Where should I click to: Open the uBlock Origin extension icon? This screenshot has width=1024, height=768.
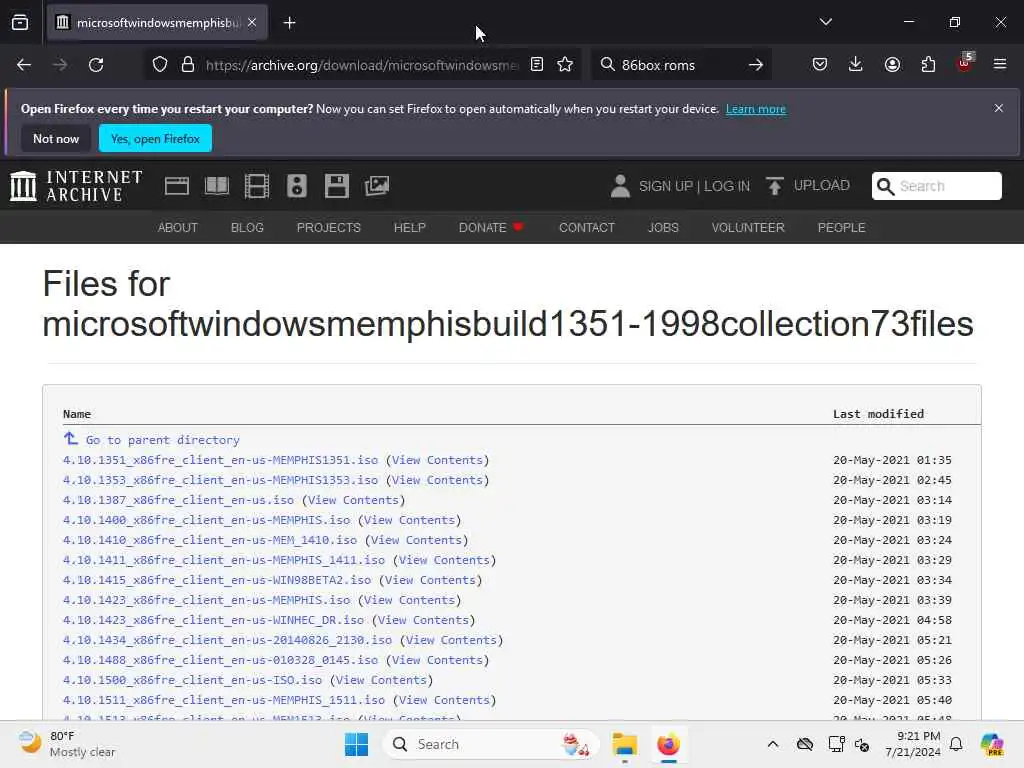coord(965,63)
